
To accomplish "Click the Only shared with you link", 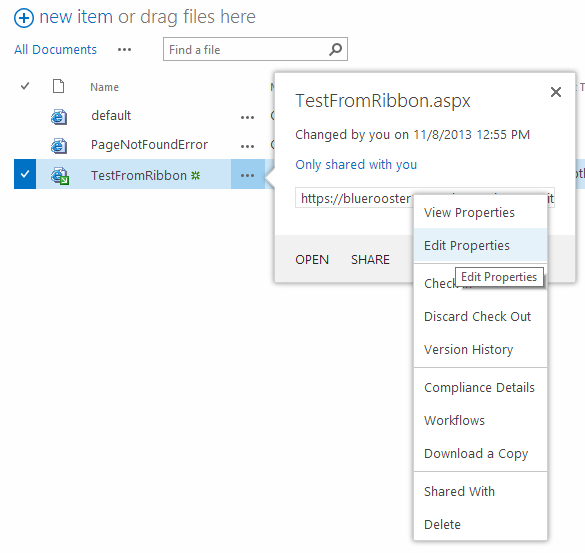I will (356, 165).
